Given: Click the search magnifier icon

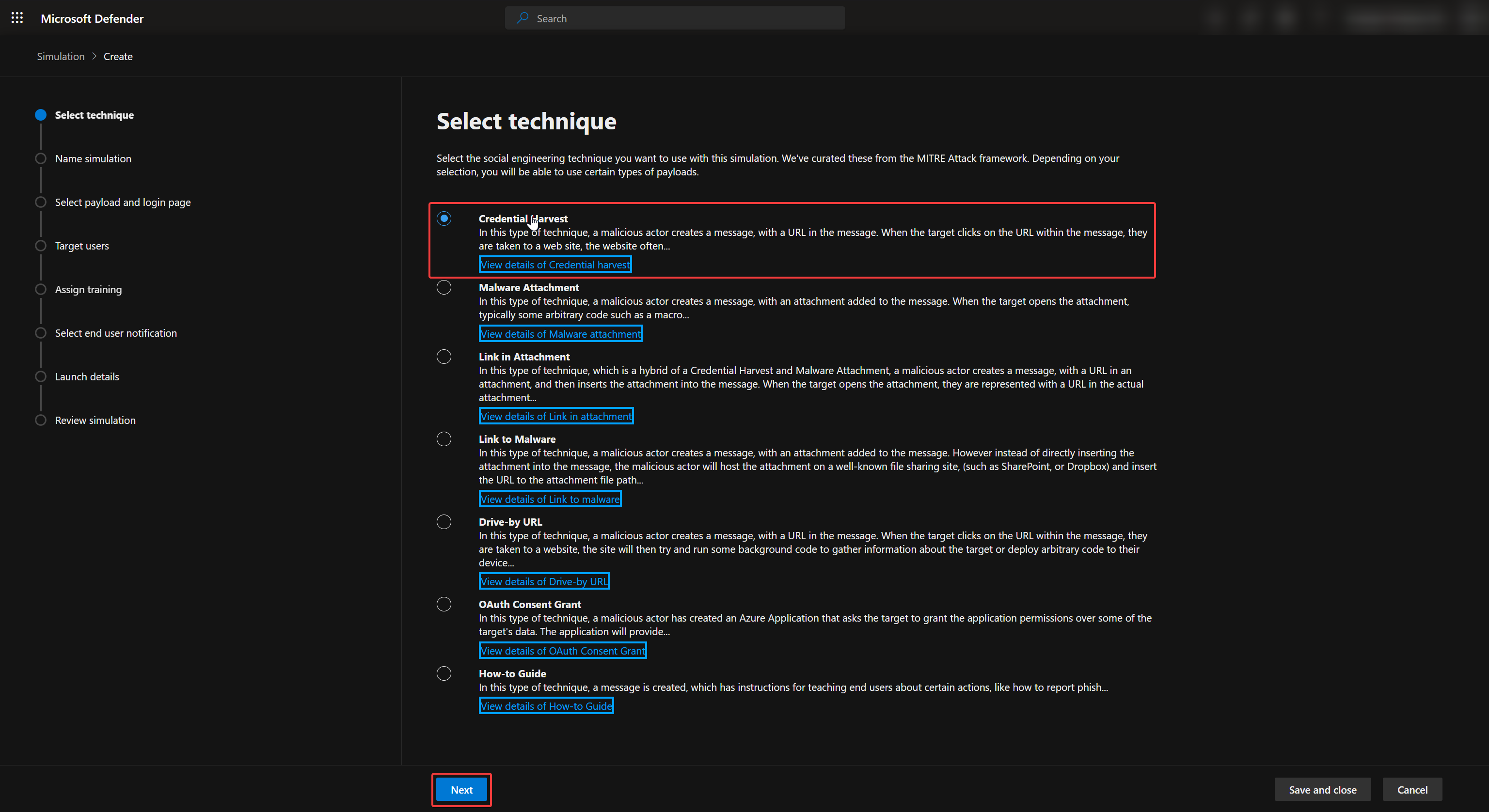Looking at the screenshot, I should click(x=523, y=18).
